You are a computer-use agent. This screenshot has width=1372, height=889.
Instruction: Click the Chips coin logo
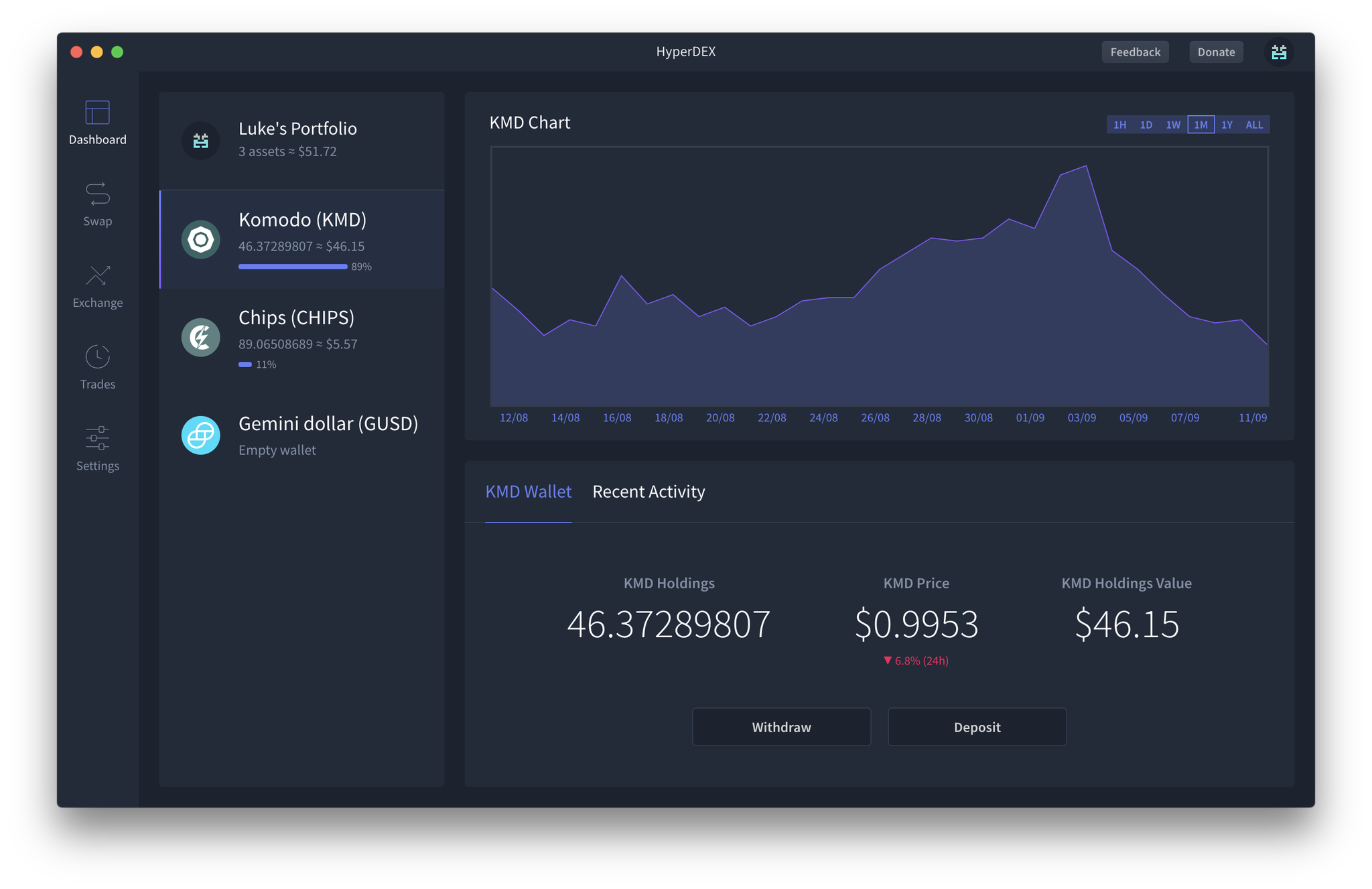pos(200,337)
